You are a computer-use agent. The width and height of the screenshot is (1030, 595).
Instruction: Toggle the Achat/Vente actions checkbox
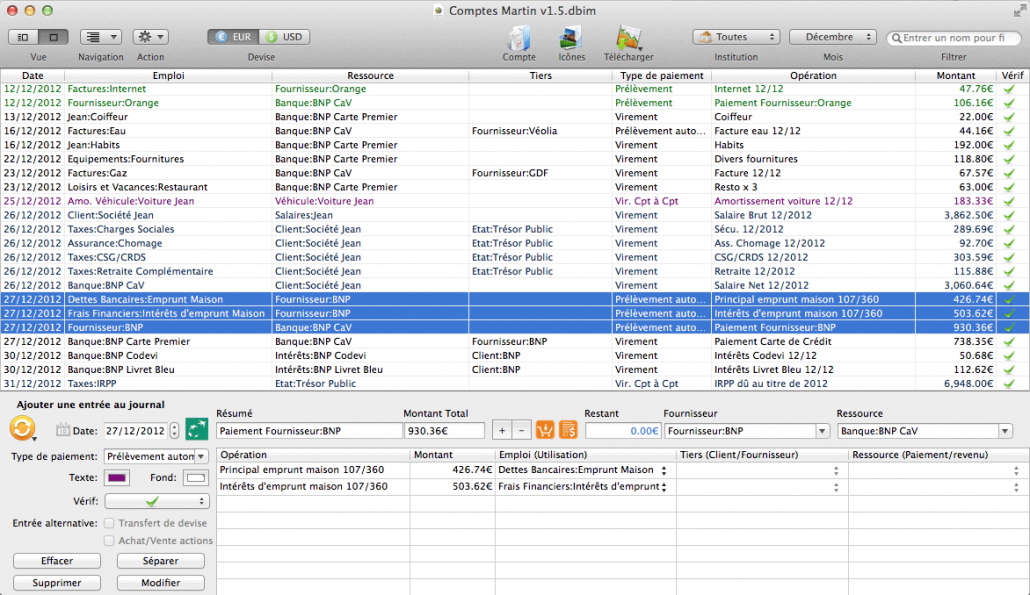click(109, 540)
